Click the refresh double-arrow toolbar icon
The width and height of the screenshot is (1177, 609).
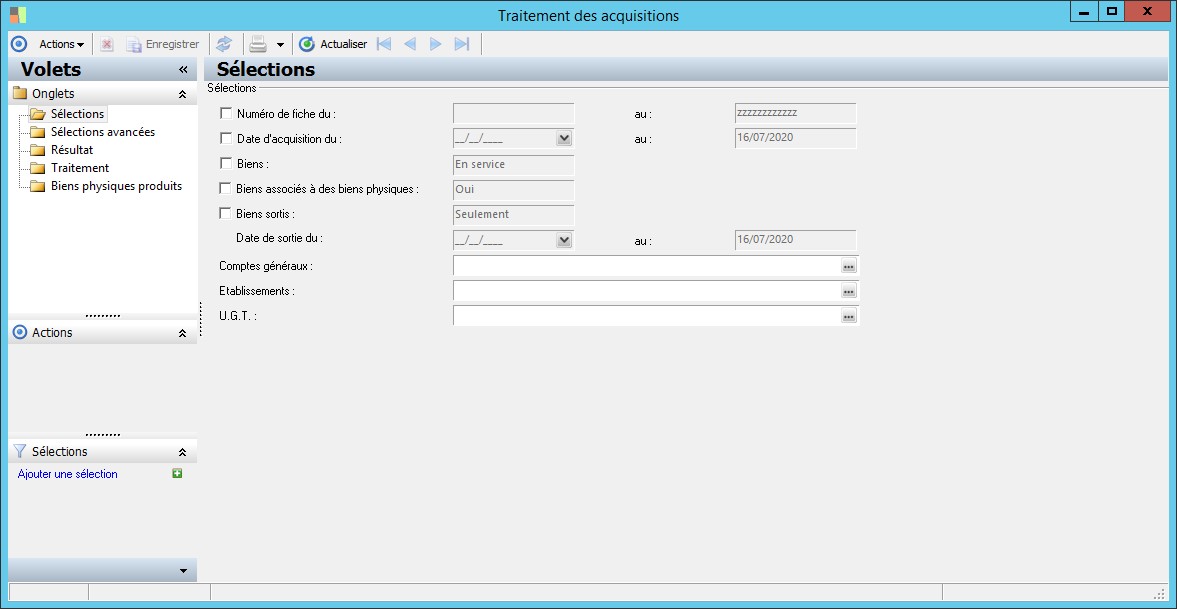coord(224,44)
